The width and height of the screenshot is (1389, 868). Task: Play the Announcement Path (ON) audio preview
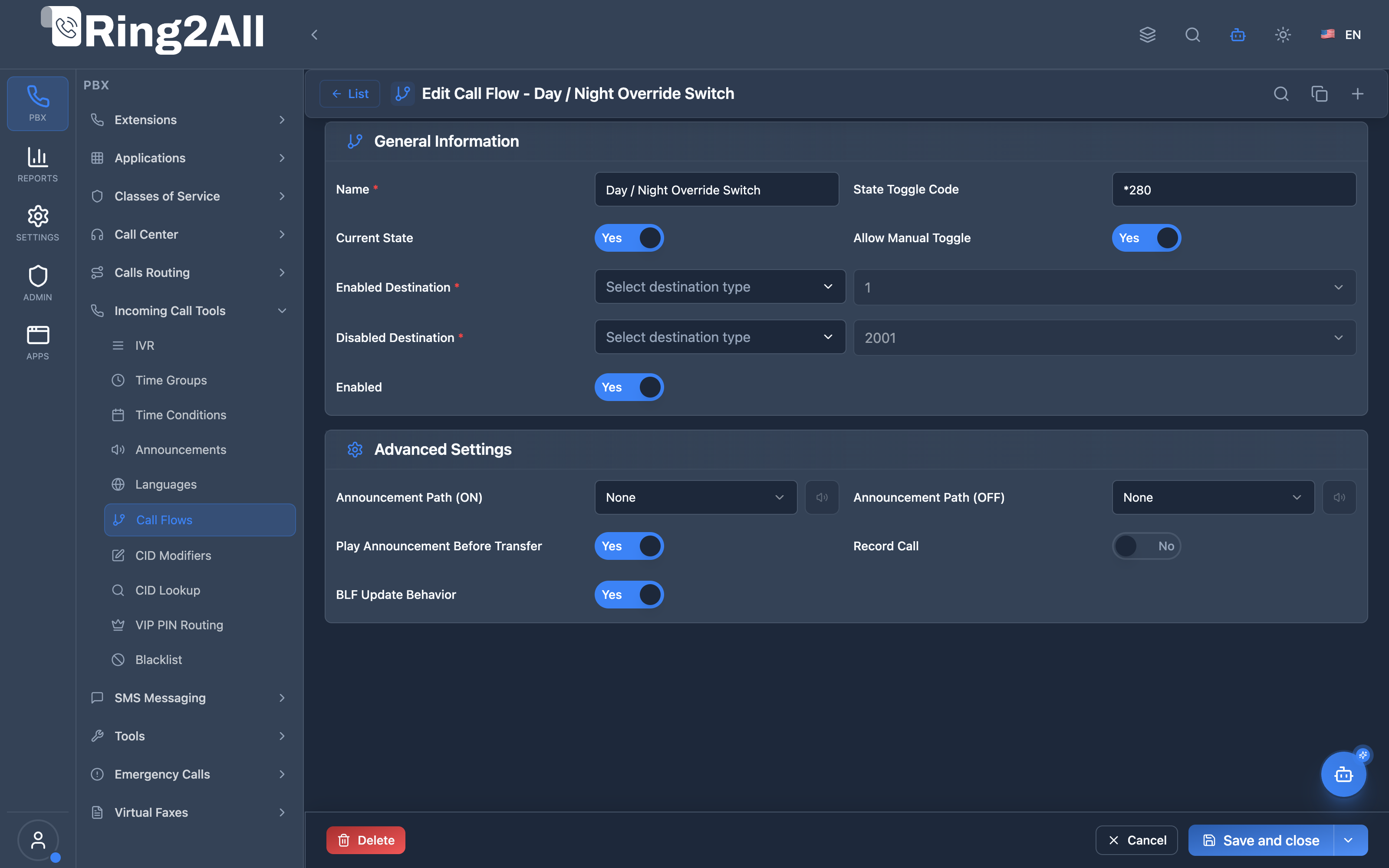(x=822, y=497)
